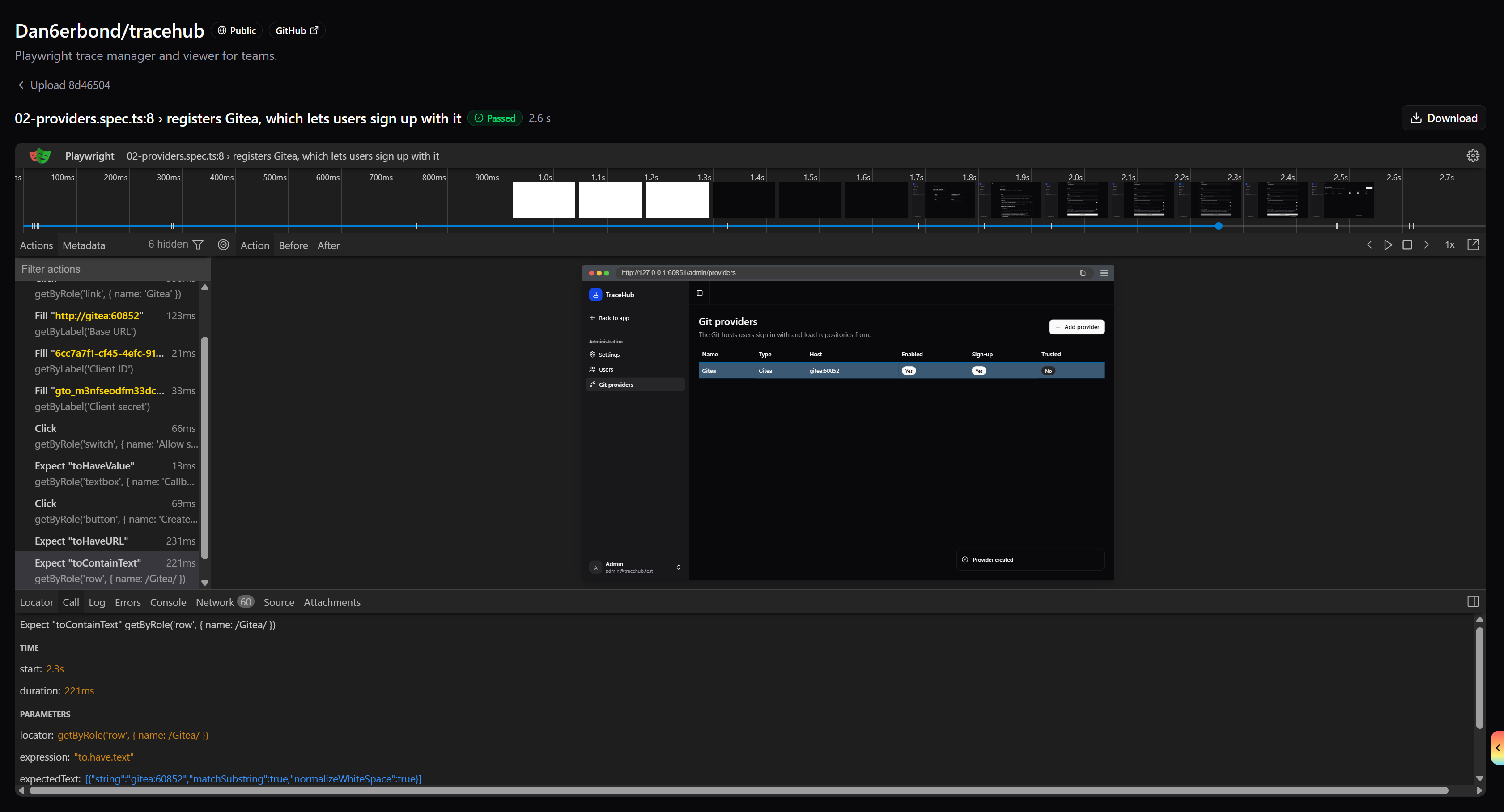Open the GitHub repository link
1504x812 pixels.
tap(297, 30)
